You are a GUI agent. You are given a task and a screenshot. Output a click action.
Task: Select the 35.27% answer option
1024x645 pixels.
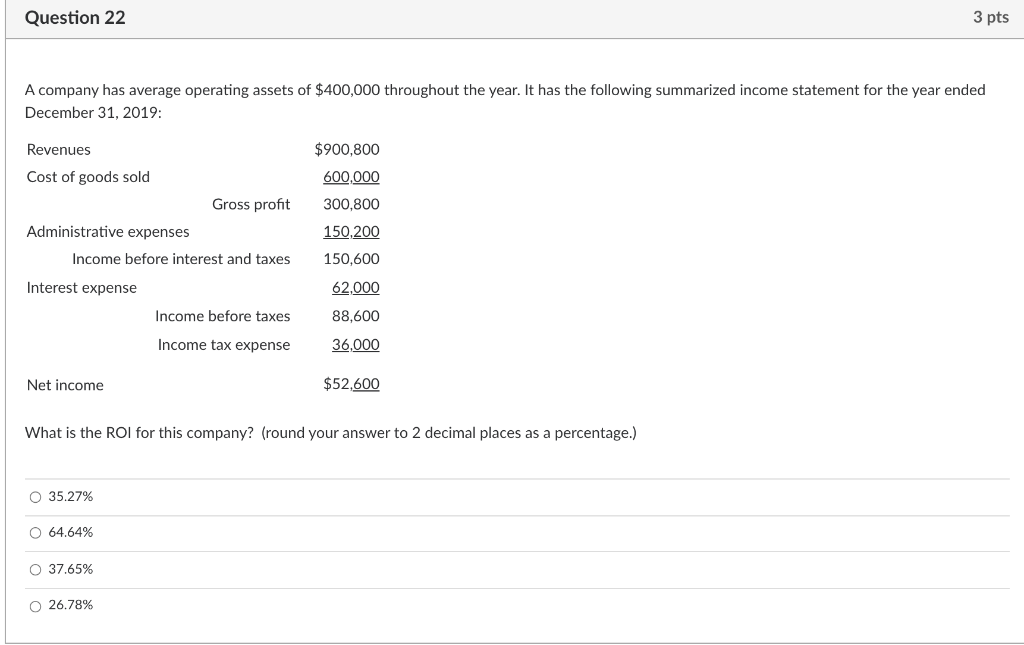point(34,496)
